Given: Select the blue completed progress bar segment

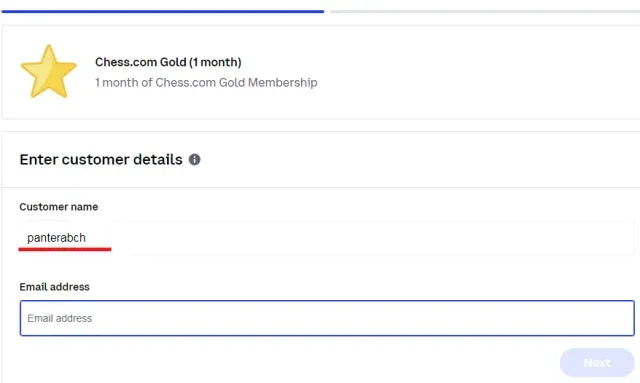Looking at the screenshot, I should point(163,11).
